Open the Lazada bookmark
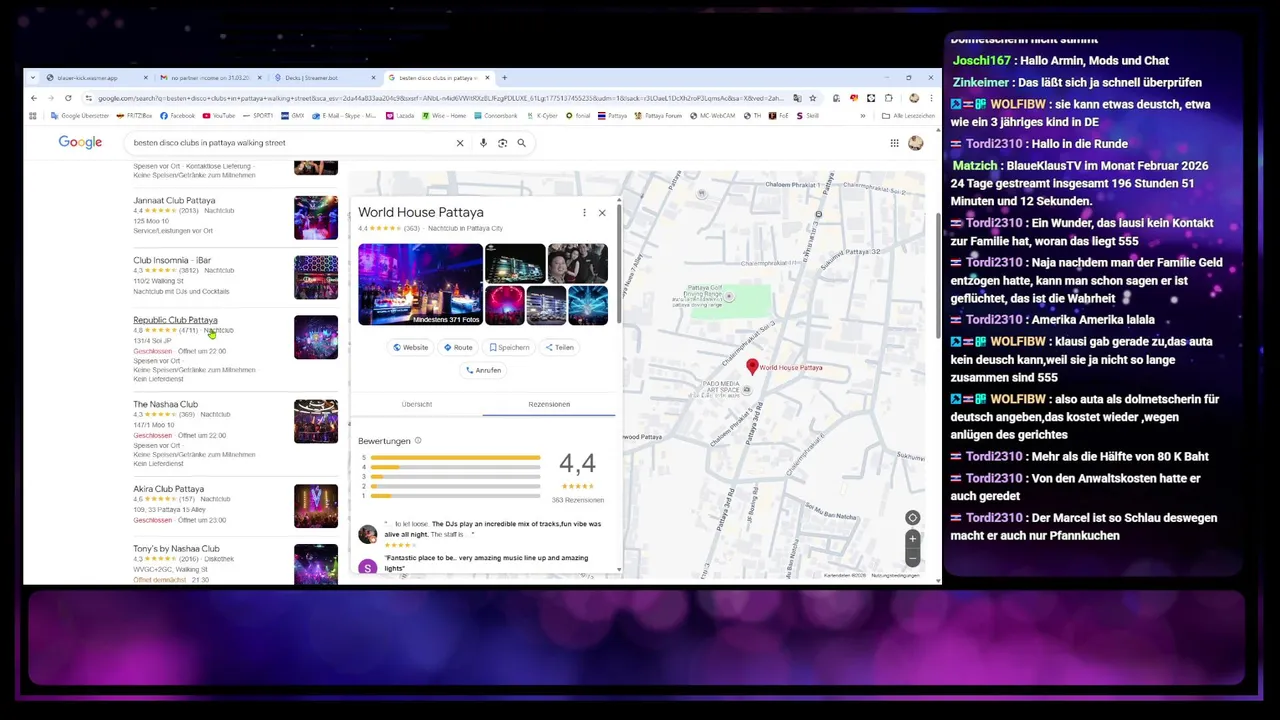 (400, 116)
